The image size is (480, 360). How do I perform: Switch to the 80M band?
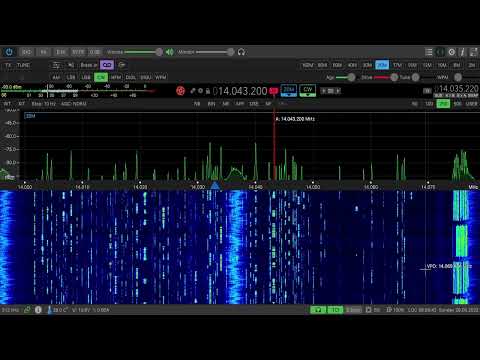[x=322, y=65]
